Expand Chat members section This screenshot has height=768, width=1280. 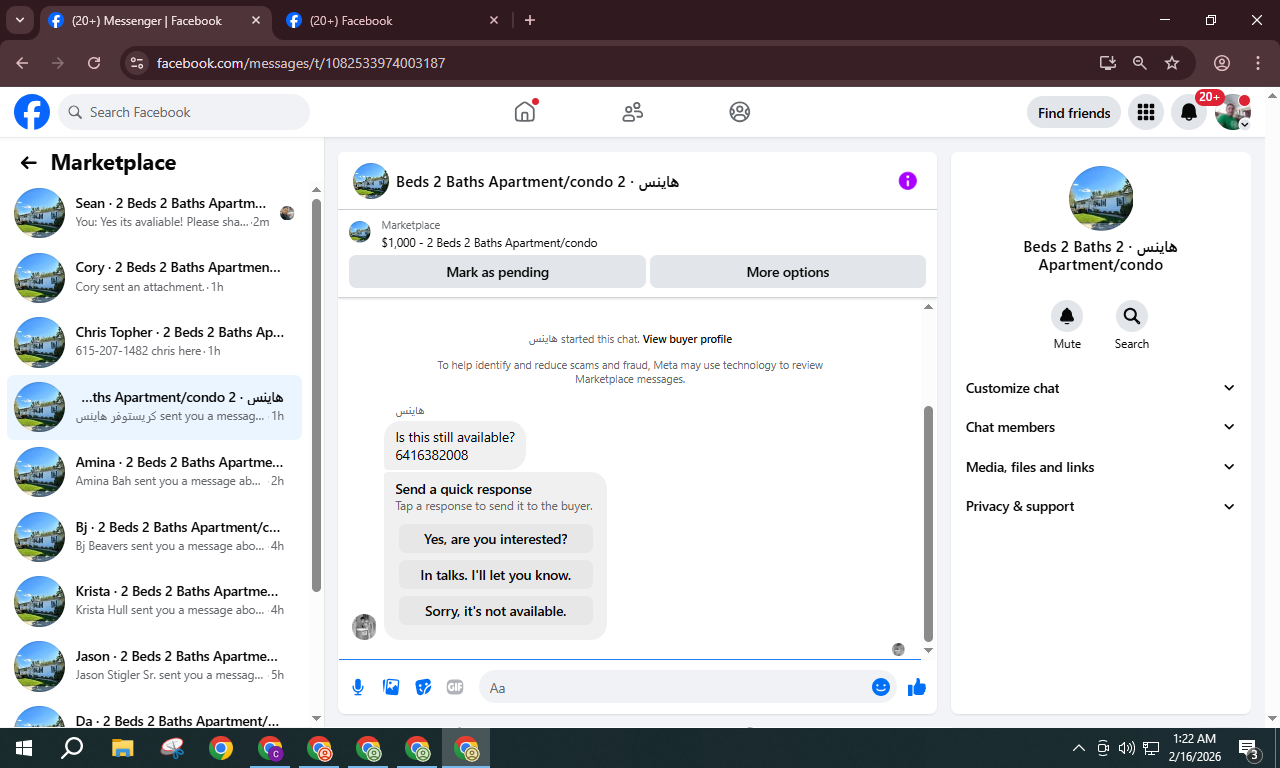pos(1100,427)
